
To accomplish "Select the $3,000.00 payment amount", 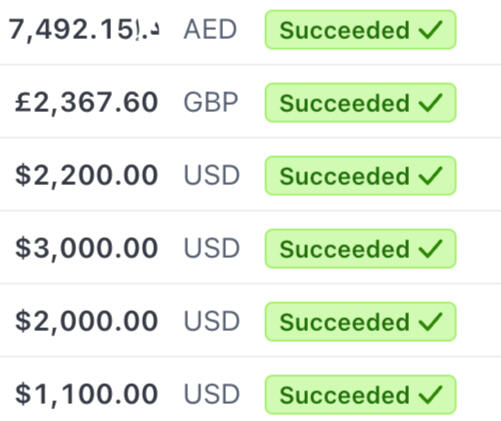I will click(86, 249).
